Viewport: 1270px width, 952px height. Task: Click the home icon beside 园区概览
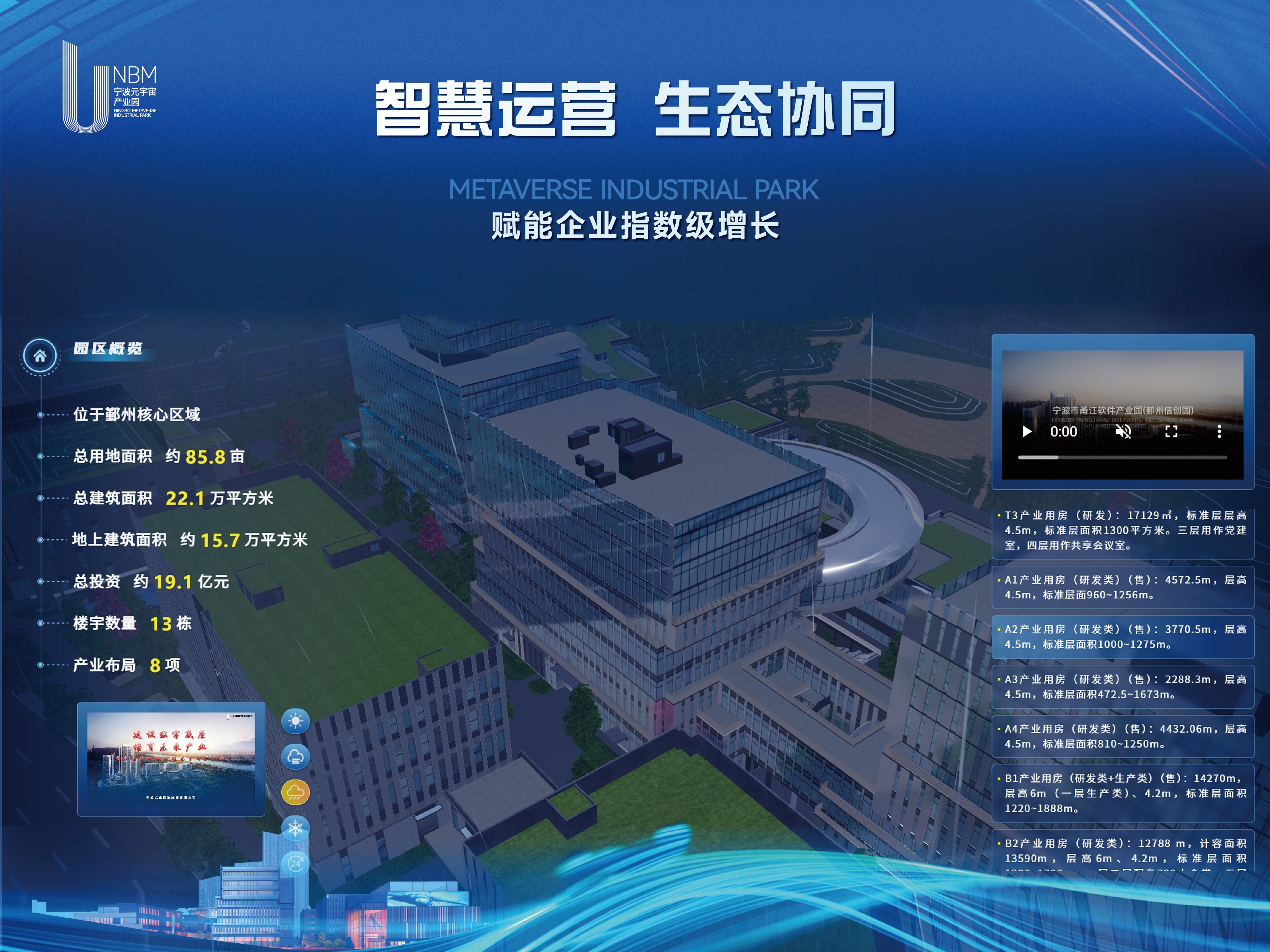pos(40,356)
